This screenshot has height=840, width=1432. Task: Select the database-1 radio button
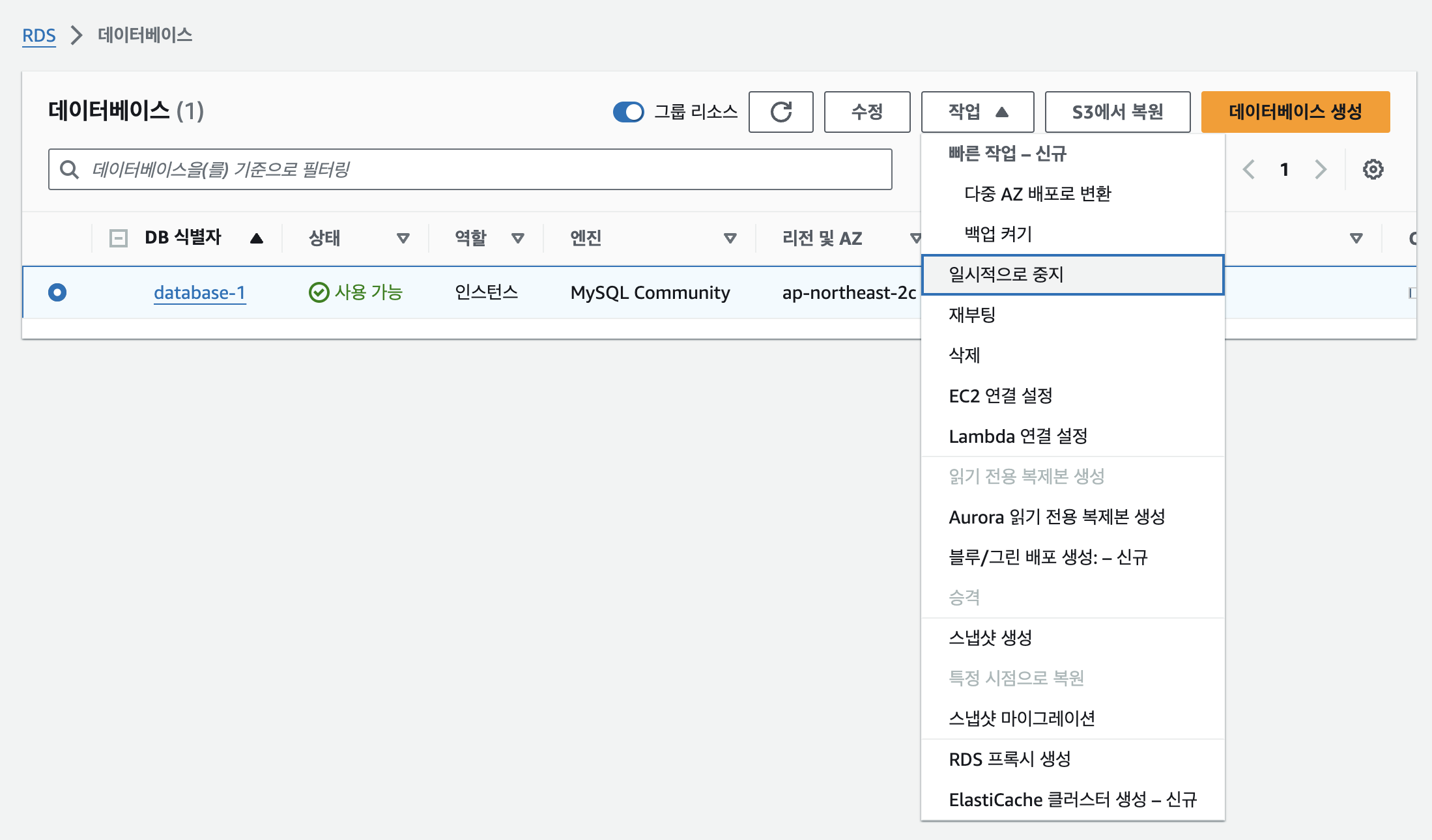(57, 292)
